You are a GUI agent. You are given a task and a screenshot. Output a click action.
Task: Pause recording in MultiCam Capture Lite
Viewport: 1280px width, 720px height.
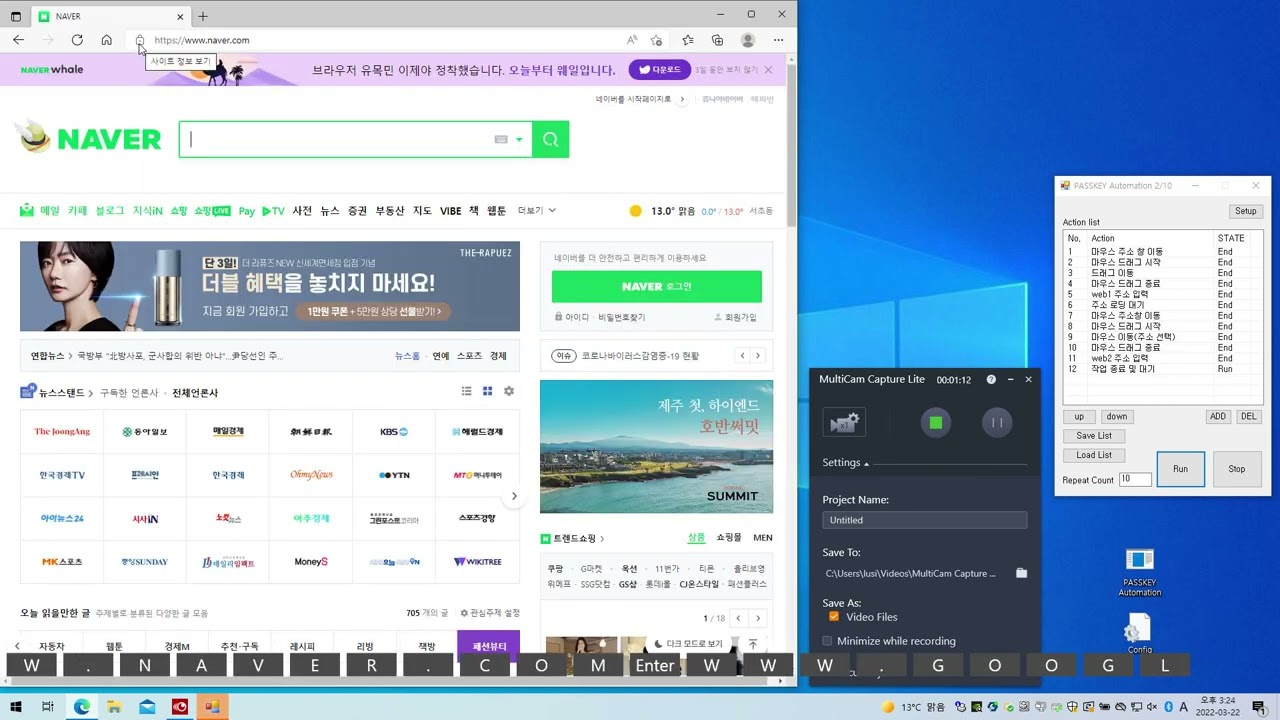click(x=996, y=423)
